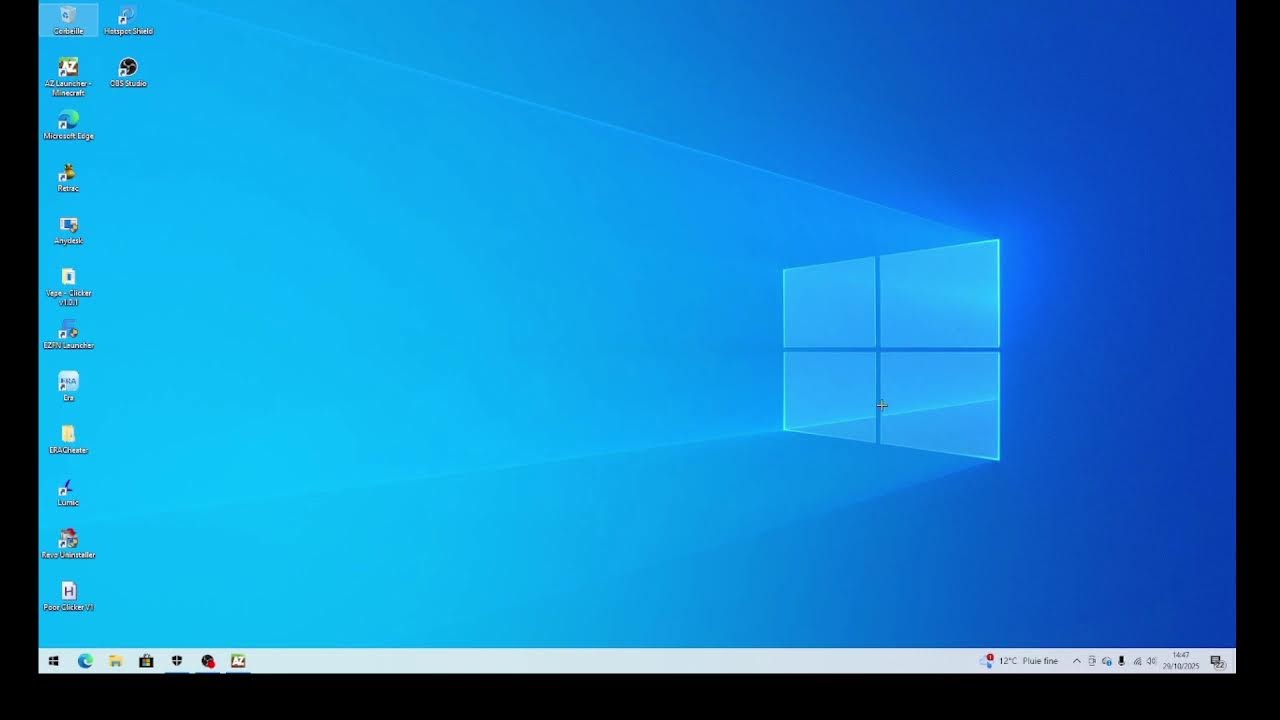The height and width of the screenshot is (720, 1280).
Task: Open the Windows Start menu
Action: (x=54, y=661)
